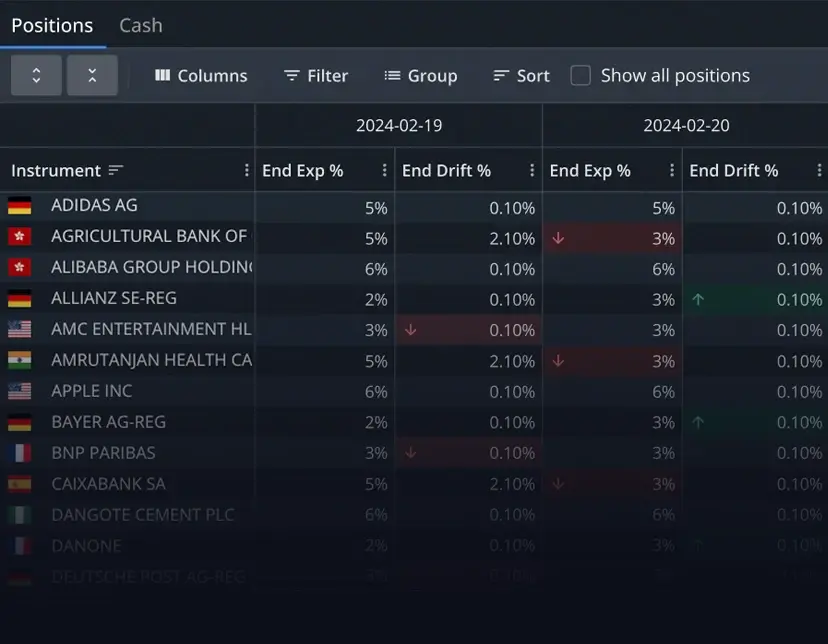Open column menu for 2024-02-19 End Exp %
Image resolution: width=828 pixels, height=644 pixels.
(385, 171)
